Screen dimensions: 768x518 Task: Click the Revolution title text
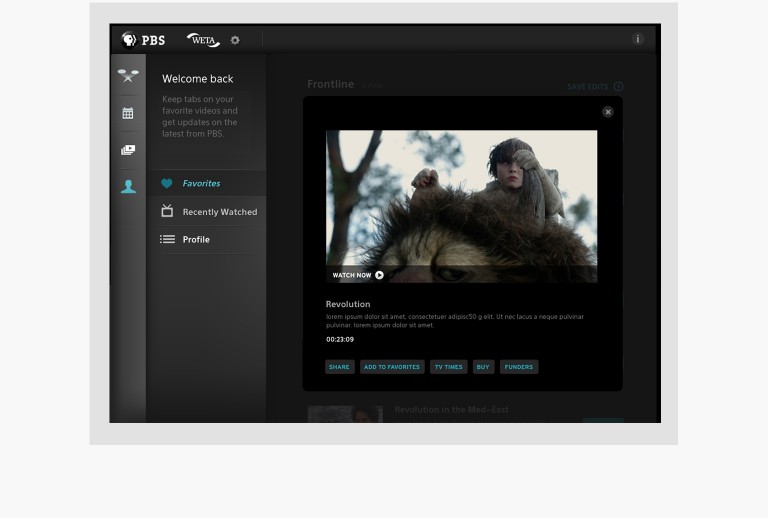point(348,304)
